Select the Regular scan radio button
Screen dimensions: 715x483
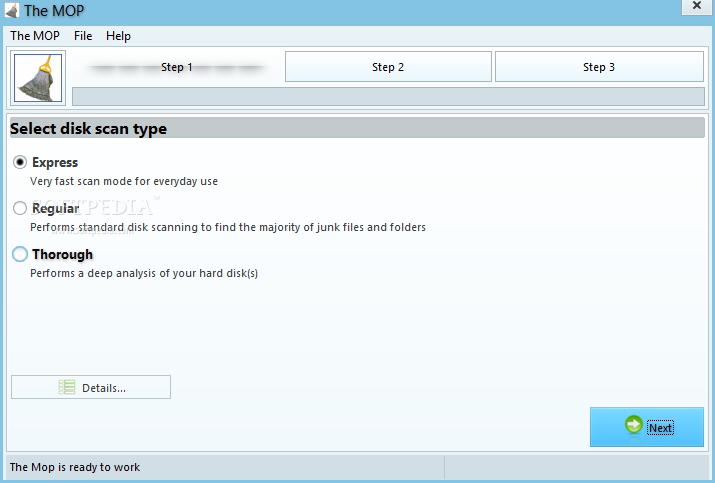(x=20, y=208)
